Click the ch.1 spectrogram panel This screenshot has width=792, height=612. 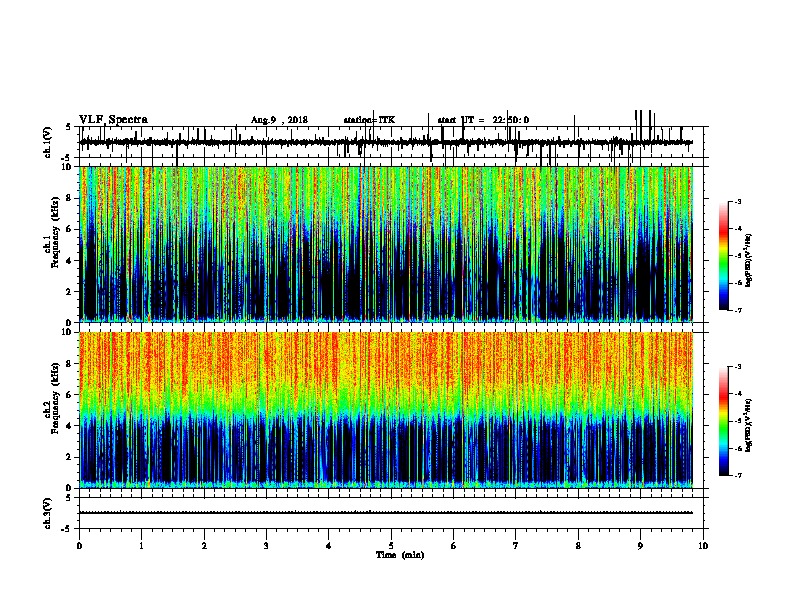coord(386,244)
